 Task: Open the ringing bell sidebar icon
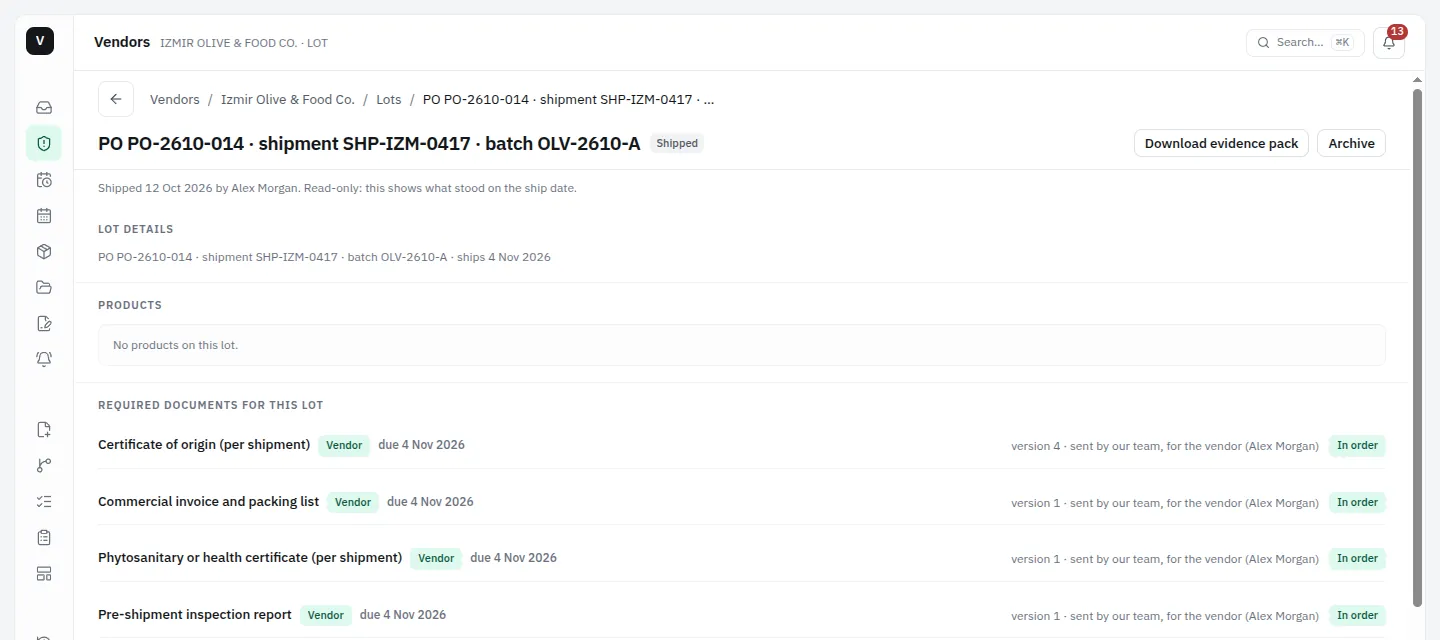pos(44,359)
